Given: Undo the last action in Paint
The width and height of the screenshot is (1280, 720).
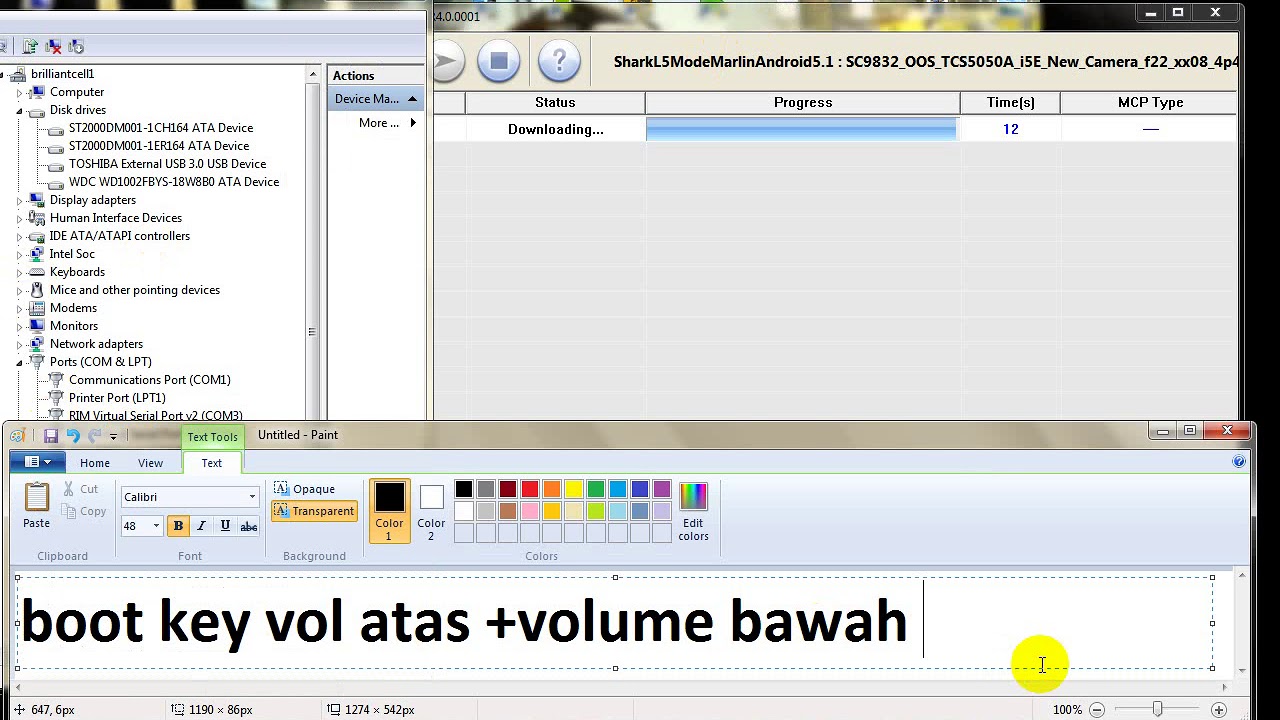Looking at the screenshot, I should [x=73, y=436].
